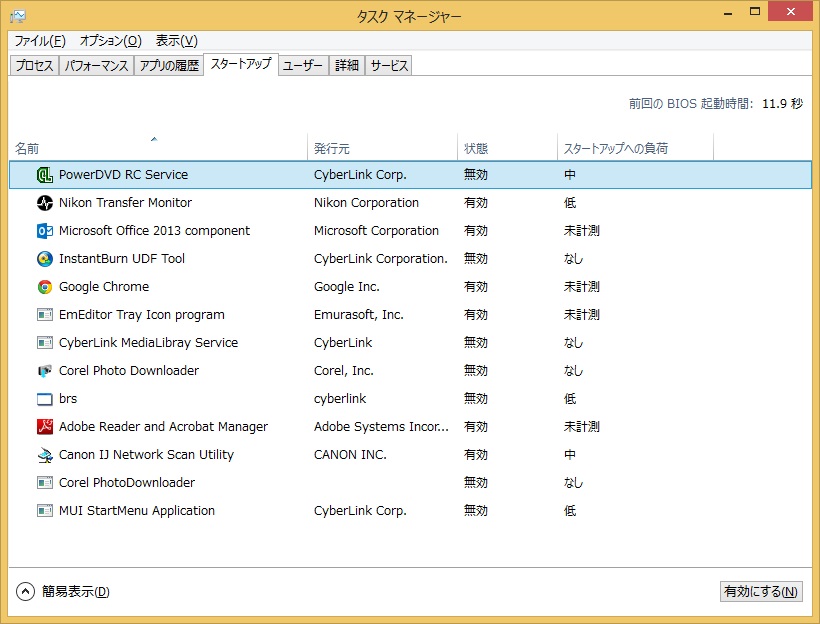Click the MUI StartMenu Application icon
Image resolution: width=820 pixels, height=624 pixels.
44,510
